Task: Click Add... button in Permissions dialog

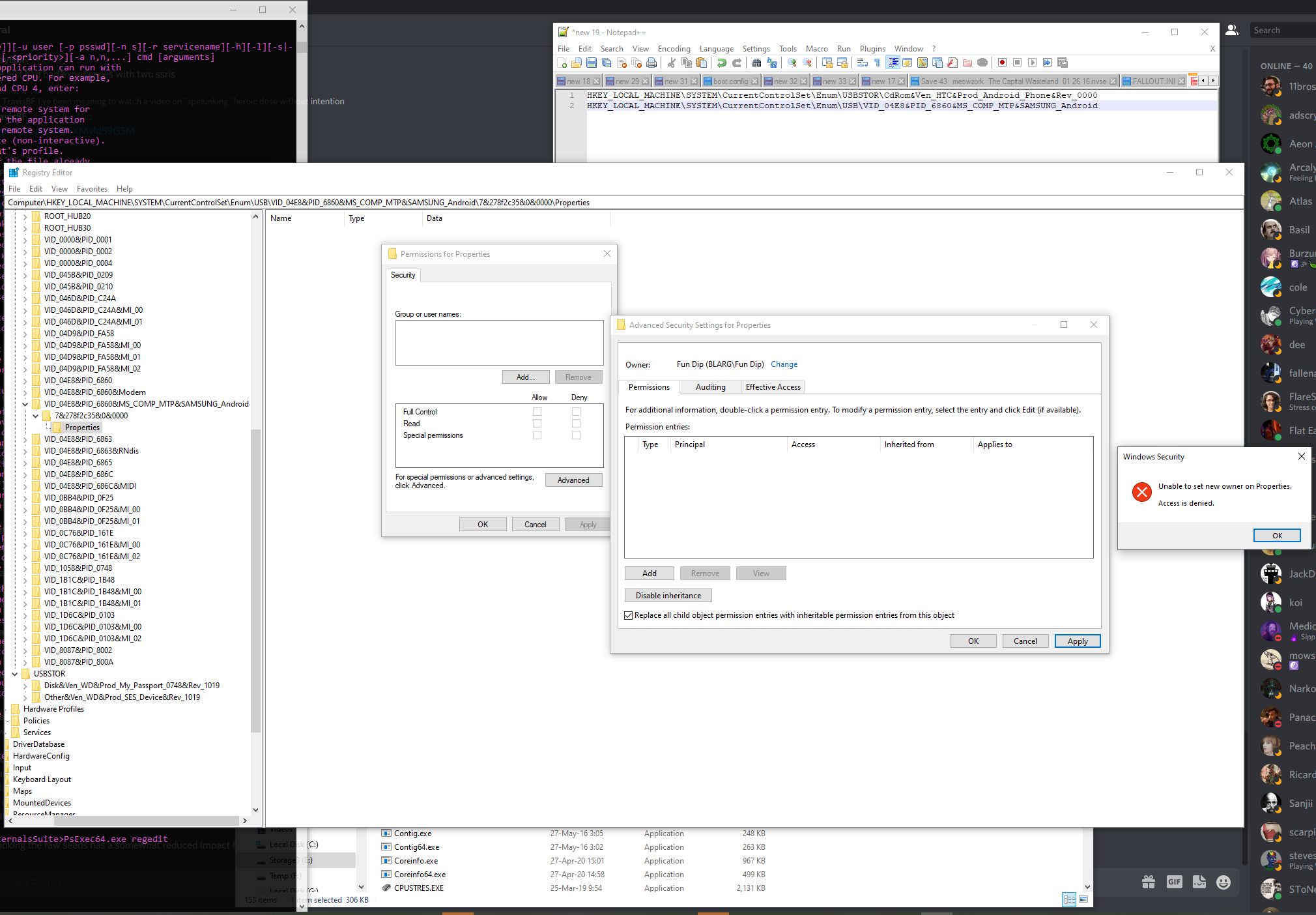Action: 525,377
